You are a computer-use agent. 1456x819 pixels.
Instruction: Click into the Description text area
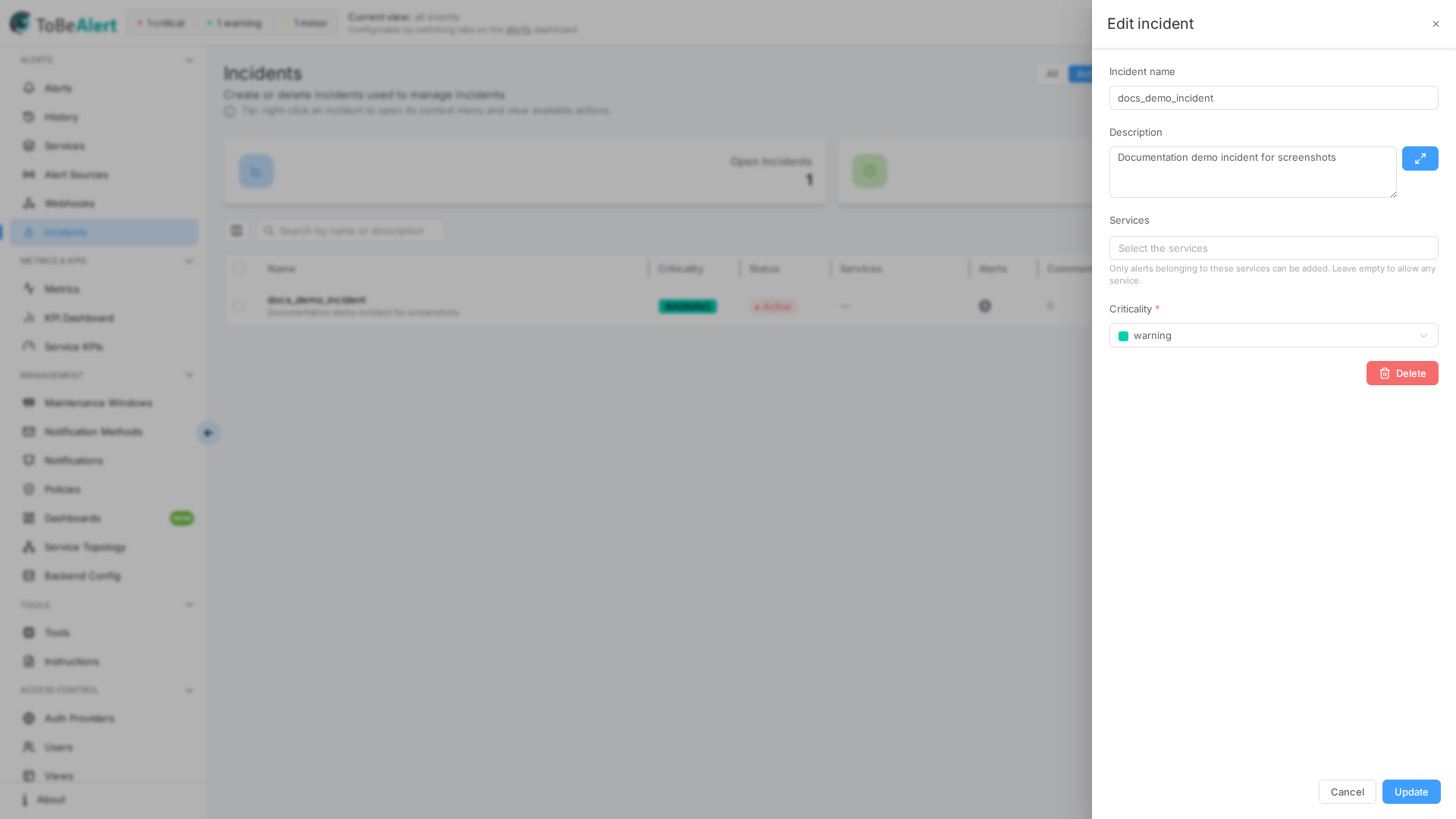(1253, 172)
